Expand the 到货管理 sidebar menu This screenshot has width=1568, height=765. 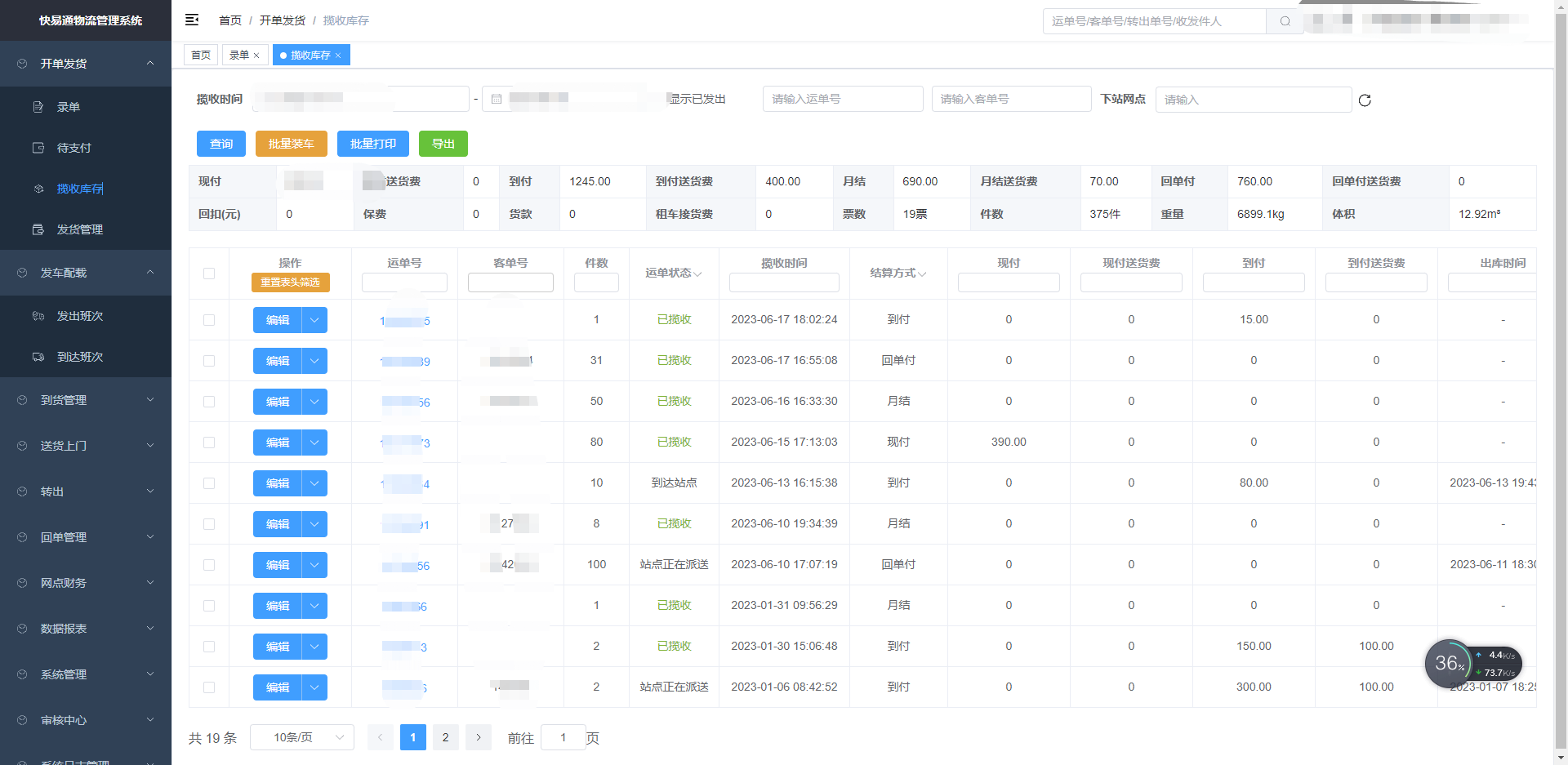[86, 400]
